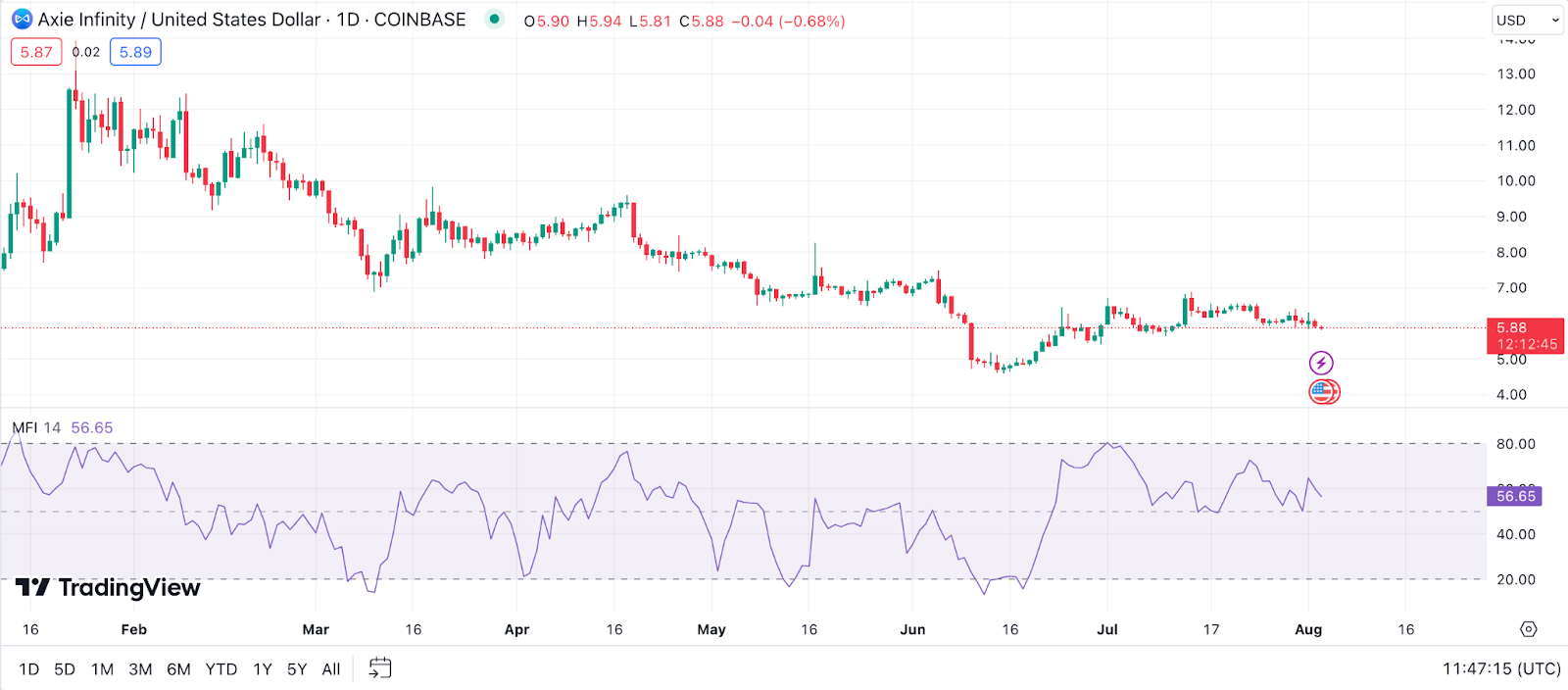Select the 1Y time range
Screen dimensions: 1568x690
[x=263, y=669]
